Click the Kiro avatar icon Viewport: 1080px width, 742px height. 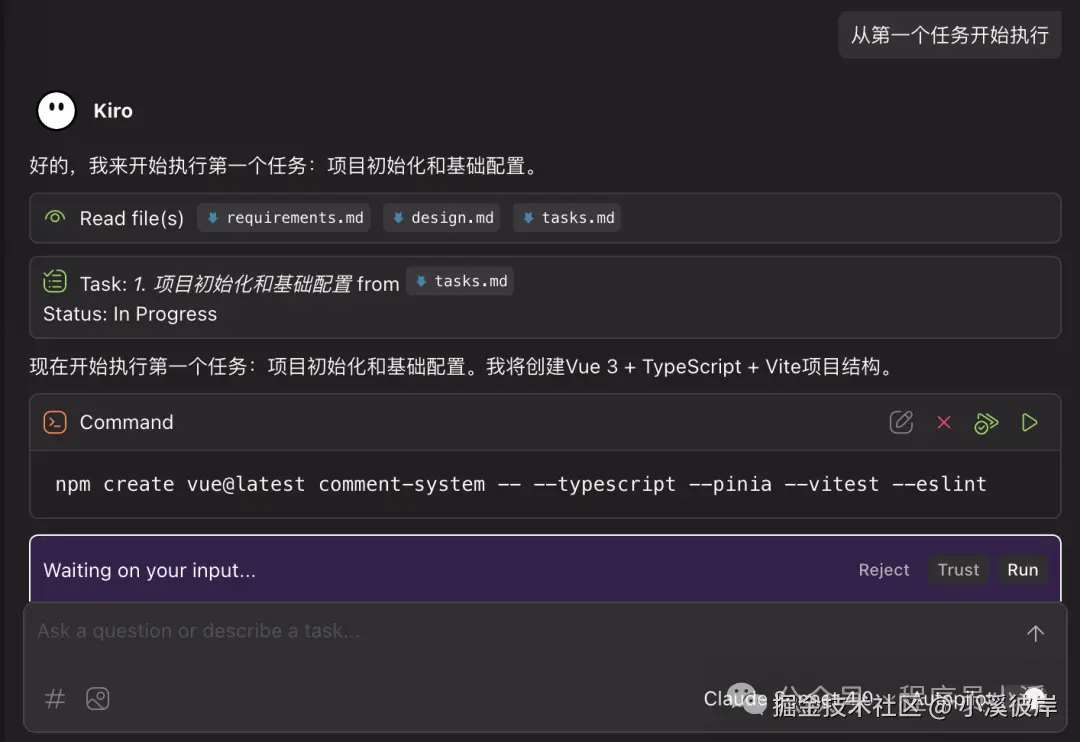(x=55, y=110)
